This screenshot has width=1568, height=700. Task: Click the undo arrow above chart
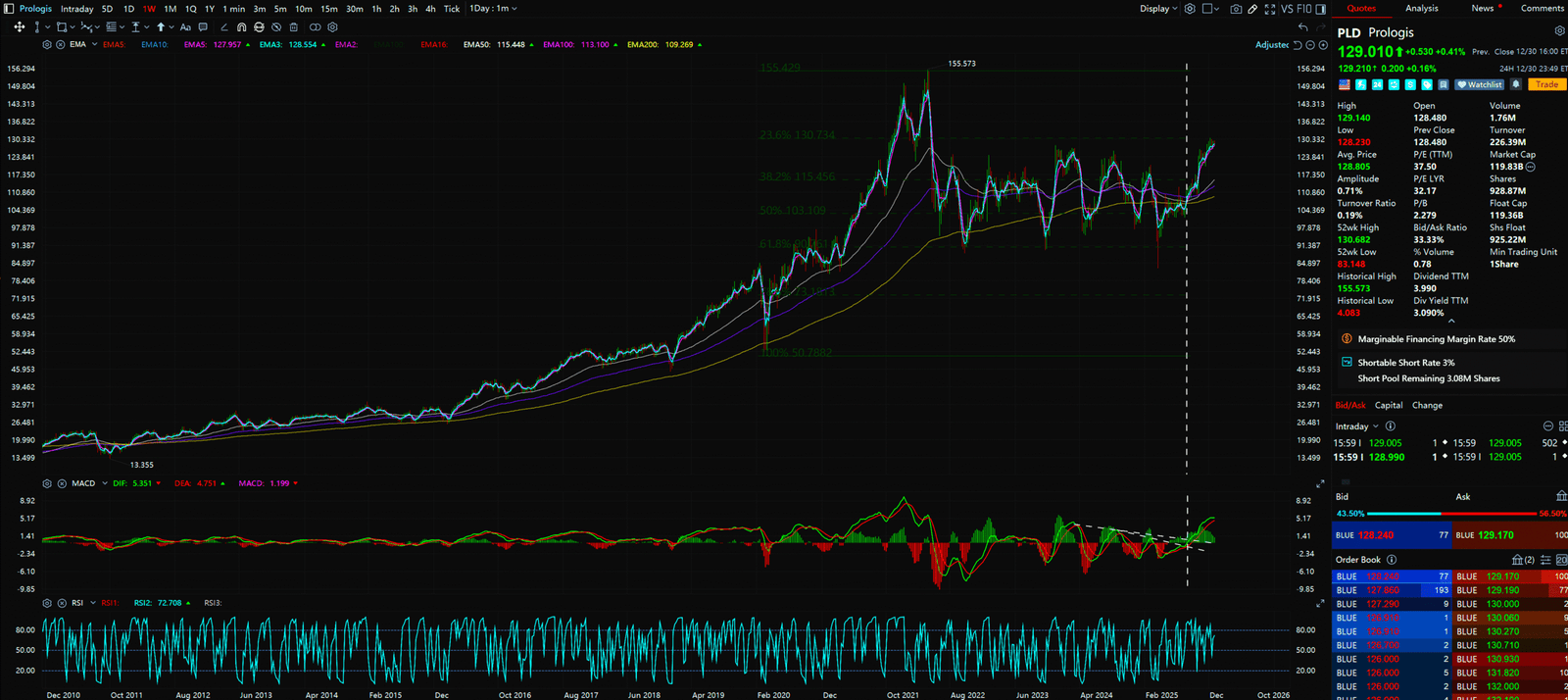coord(1302,27)
